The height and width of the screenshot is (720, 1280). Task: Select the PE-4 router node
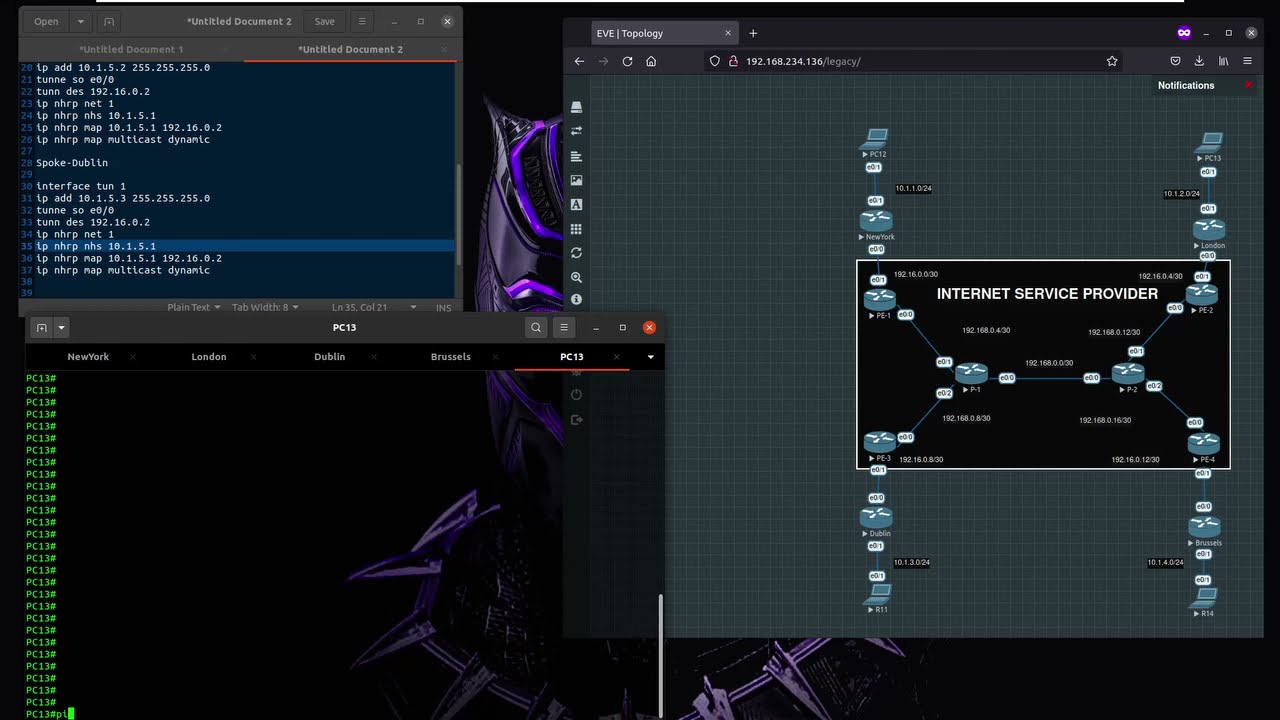(x=1204, y=442)
